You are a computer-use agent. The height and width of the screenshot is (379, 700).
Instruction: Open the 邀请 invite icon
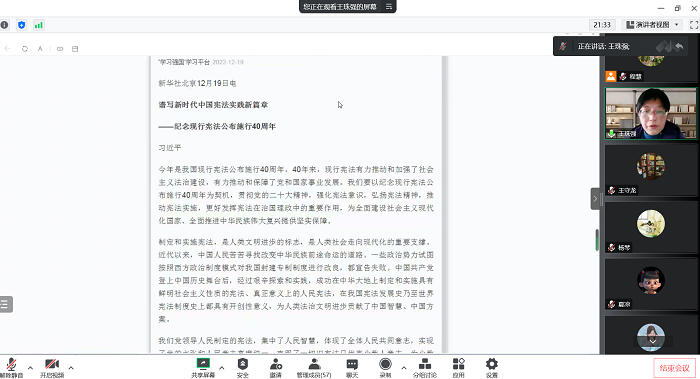(x=275, y=368)
